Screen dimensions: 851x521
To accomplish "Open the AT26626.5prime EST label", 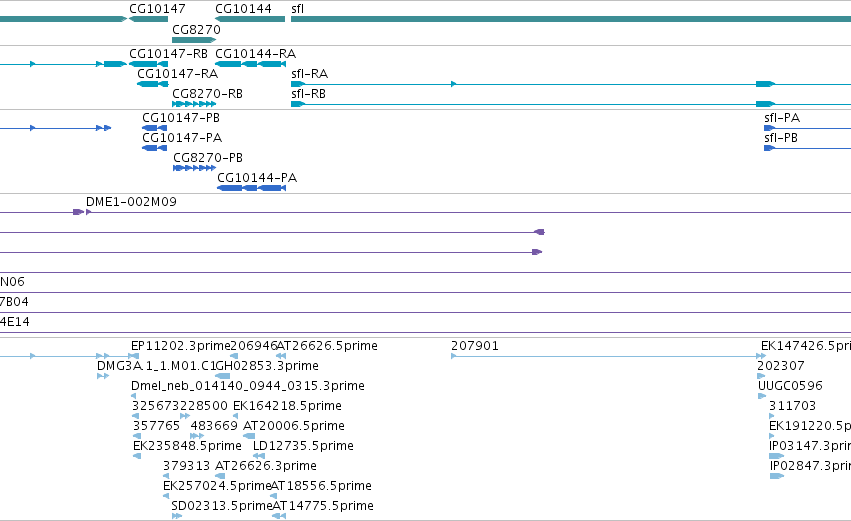I will 327,346.
